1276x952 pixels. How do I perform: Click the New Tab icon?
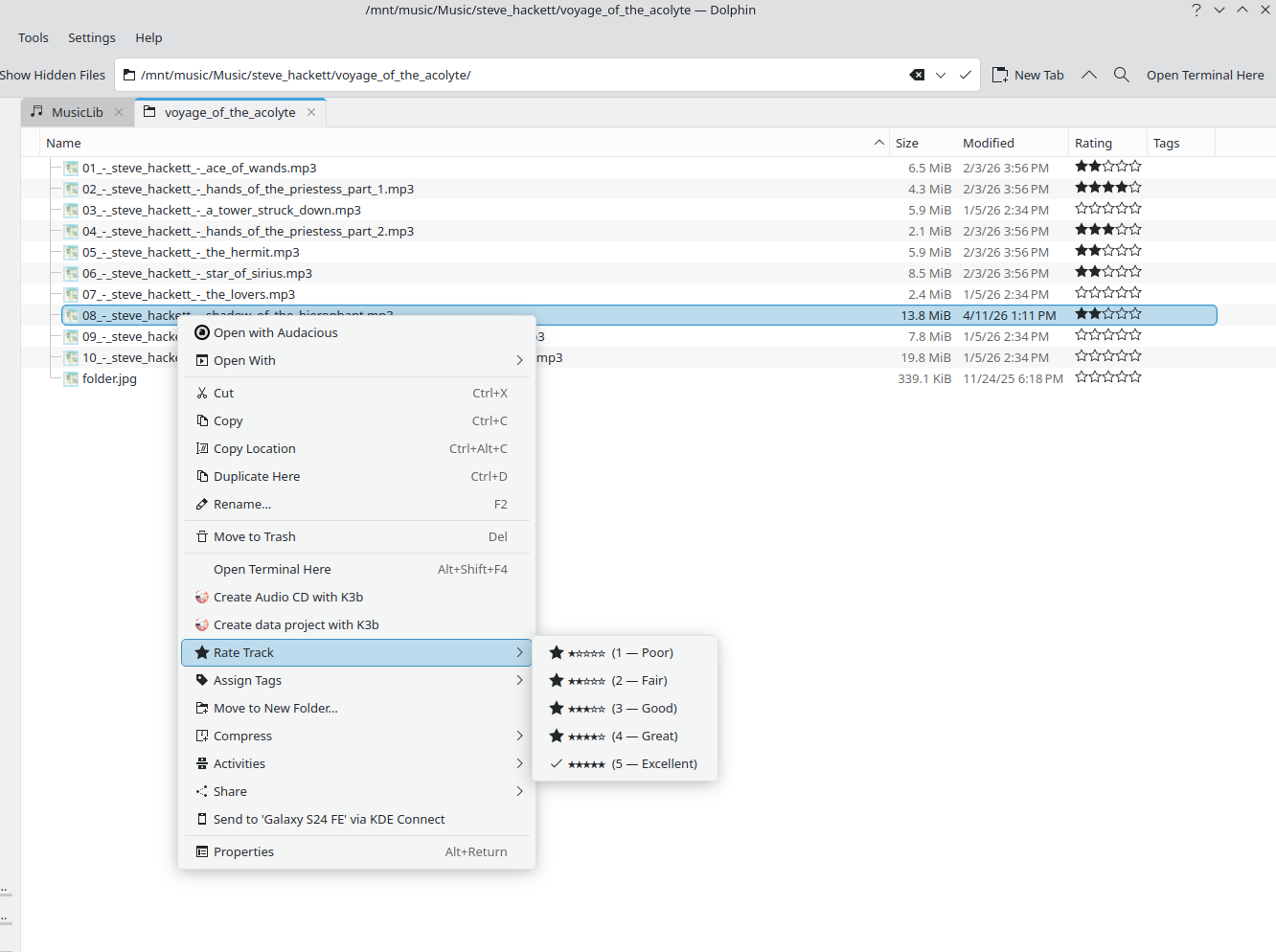999,75
